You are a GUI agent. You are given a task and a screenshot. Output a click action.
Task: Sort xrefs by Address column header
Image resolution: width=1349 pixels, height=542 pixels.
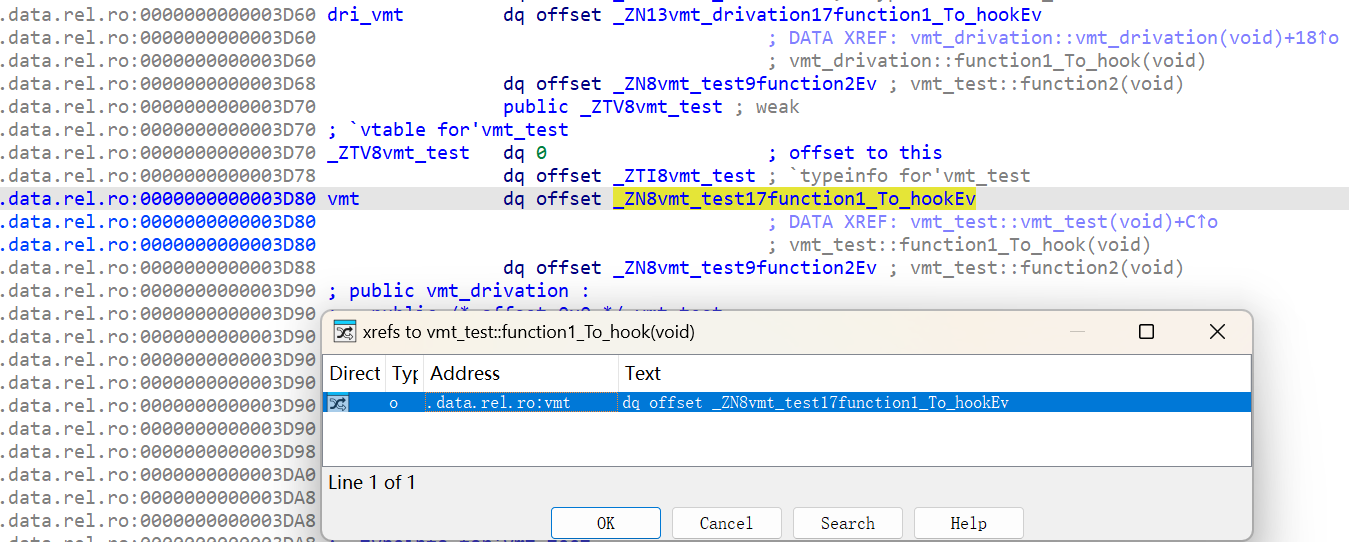click(520, 373)
